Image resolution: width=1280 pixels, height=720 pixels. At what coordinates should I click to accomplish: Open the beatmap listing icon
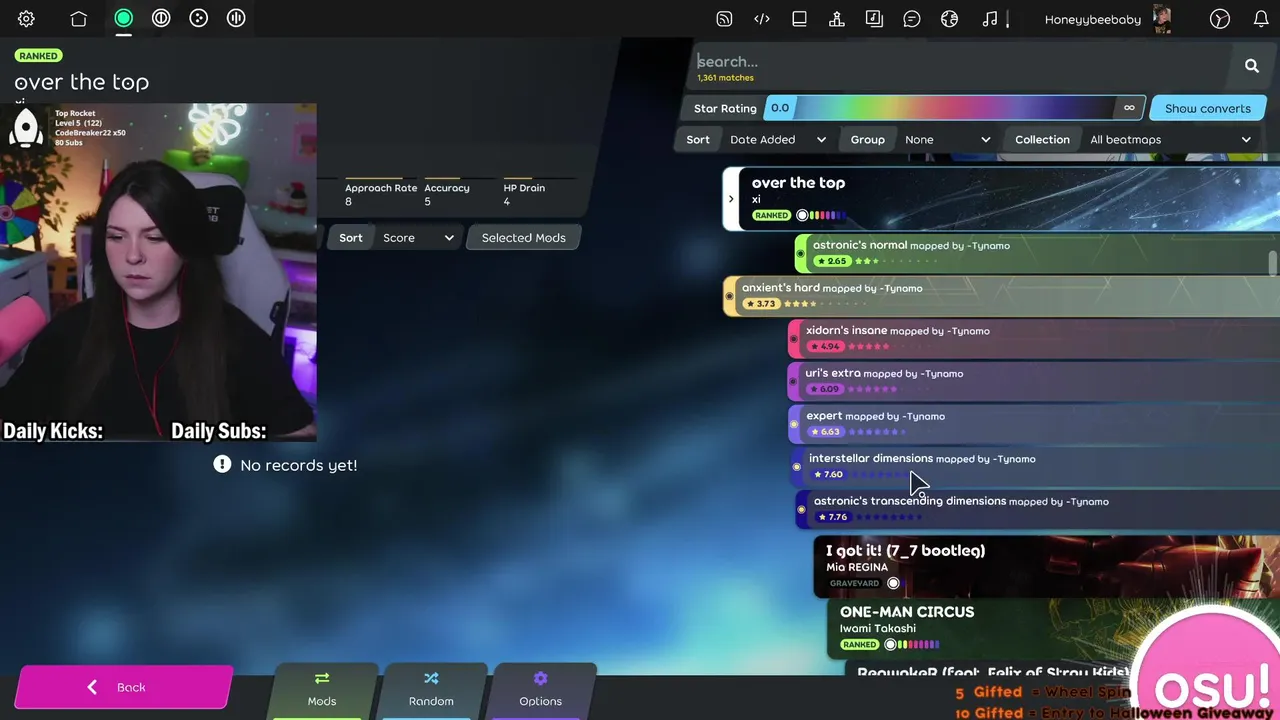pos(874,19)
